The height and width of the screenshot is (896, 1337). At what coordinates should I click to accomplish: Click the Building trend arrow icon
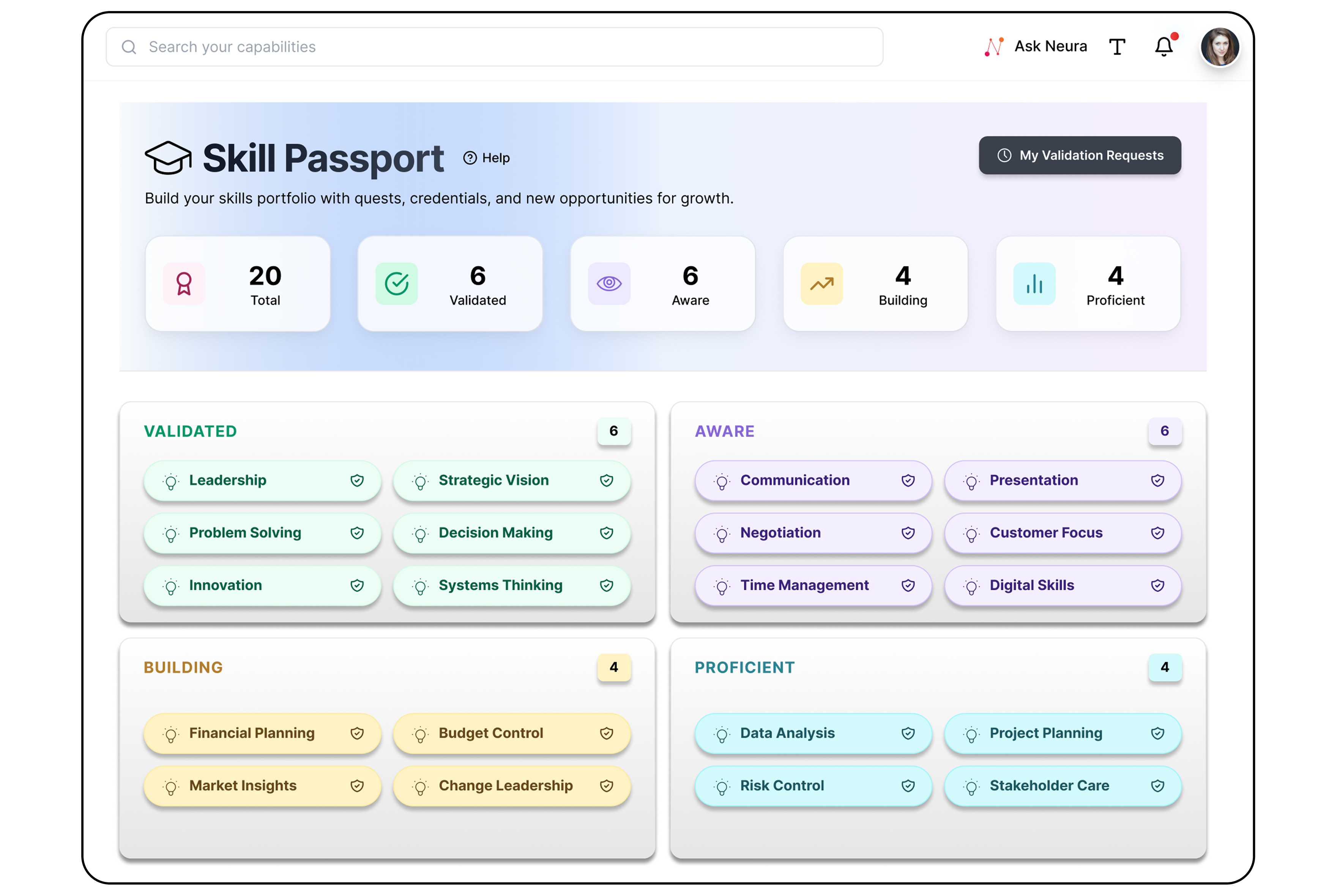tap(821, 283)
